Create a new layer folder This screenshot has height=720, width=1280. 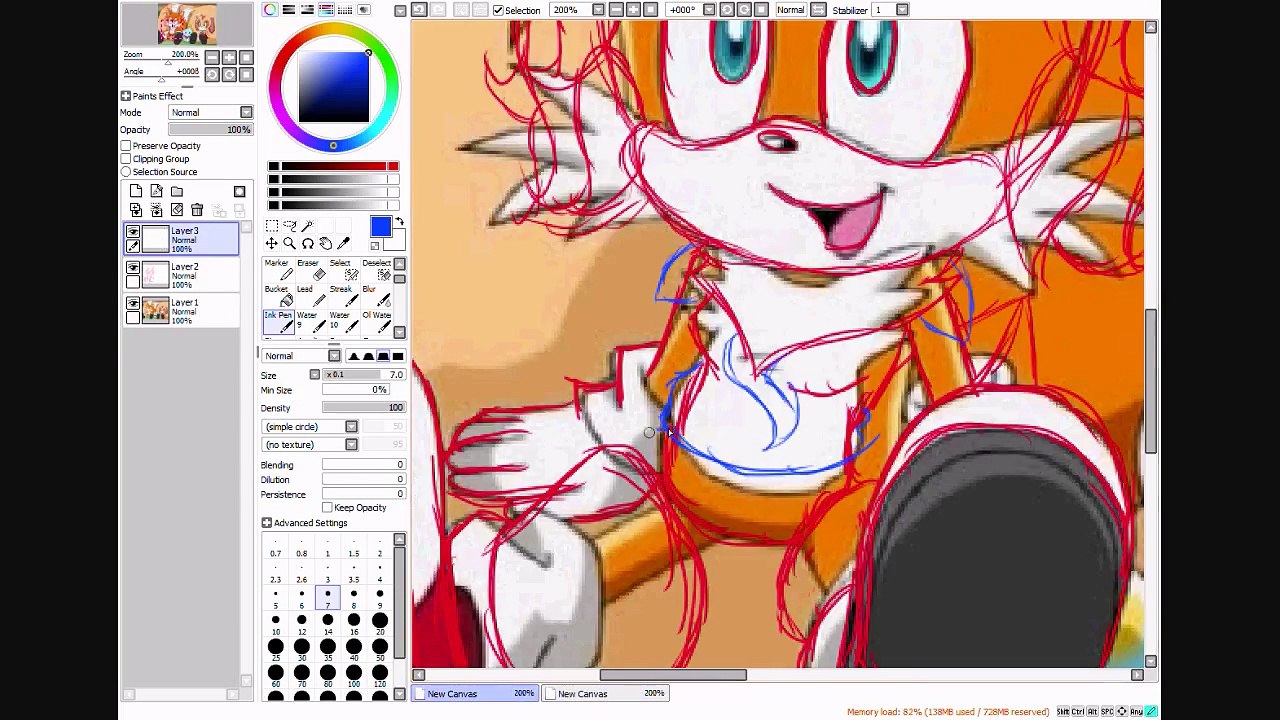point(176,191)
